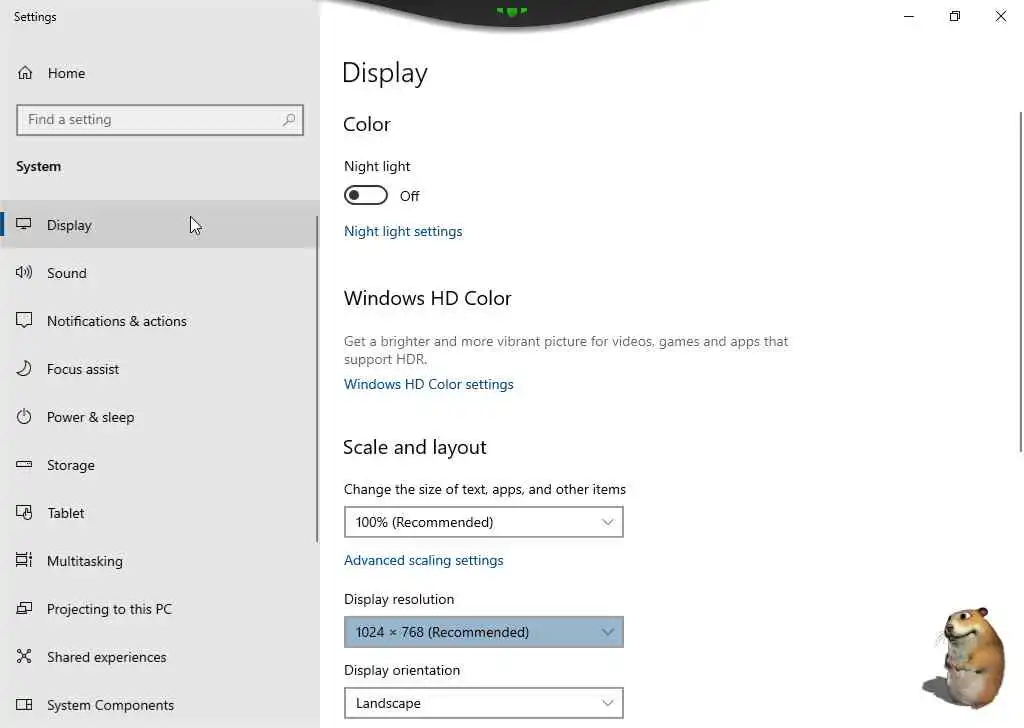Image resolution: width=1024 pixels, height=728 pixels.
Task: Click the Storage drive icon
Action: [24, 464]
